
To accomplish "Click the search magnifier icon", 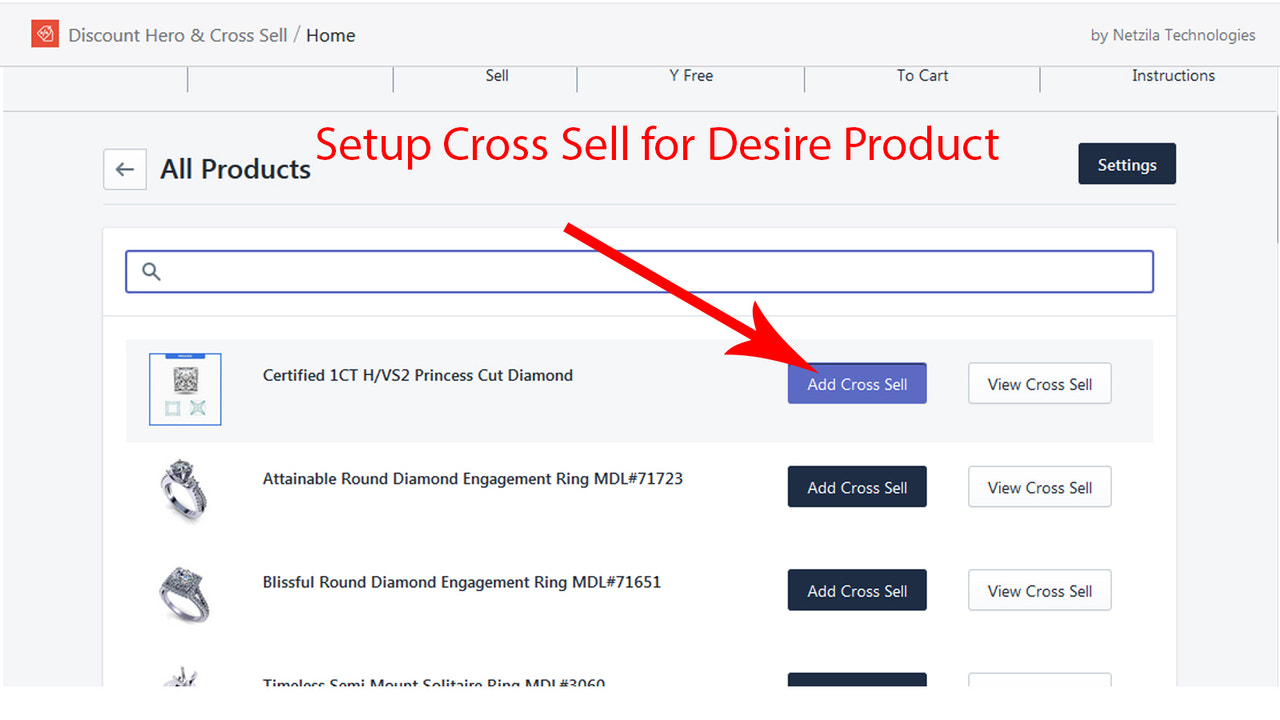I will coord(150,271).
